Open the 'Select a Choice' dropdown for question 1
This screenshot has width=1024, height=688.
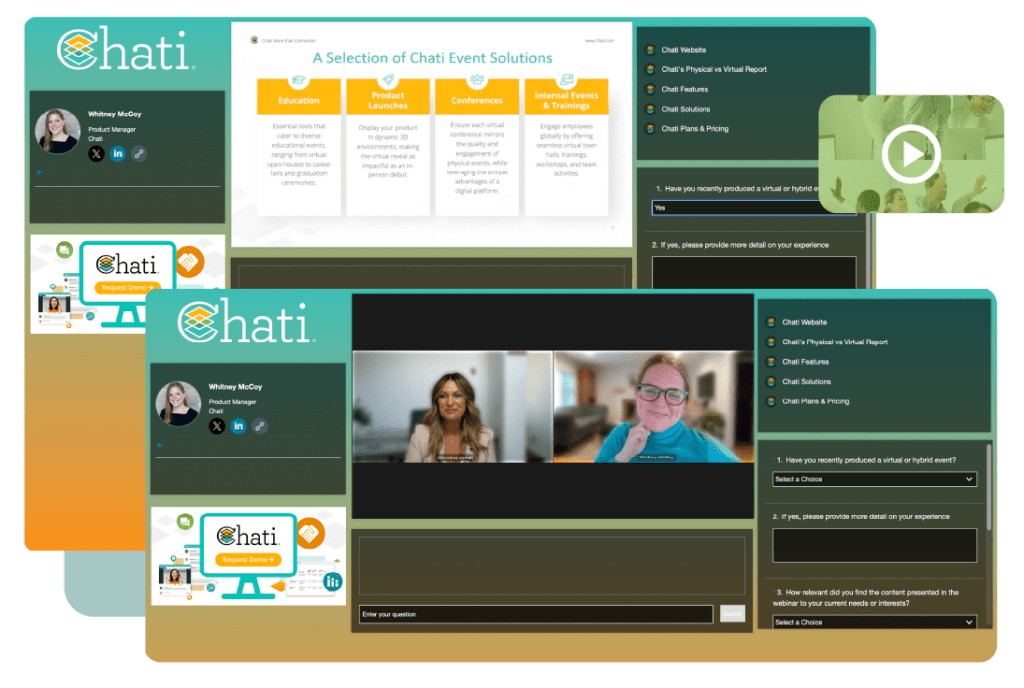tap(874, 479)
